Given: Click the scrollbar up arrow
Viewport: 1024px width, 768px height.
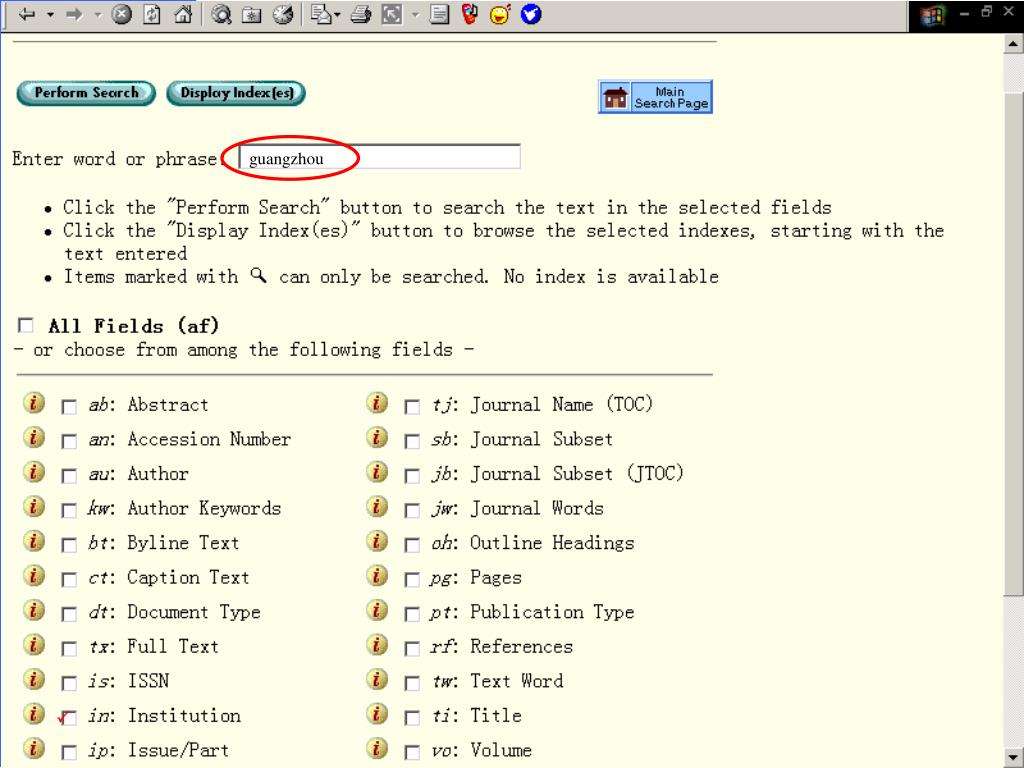Looking at the screenshot, I should tap(1013, 44).
